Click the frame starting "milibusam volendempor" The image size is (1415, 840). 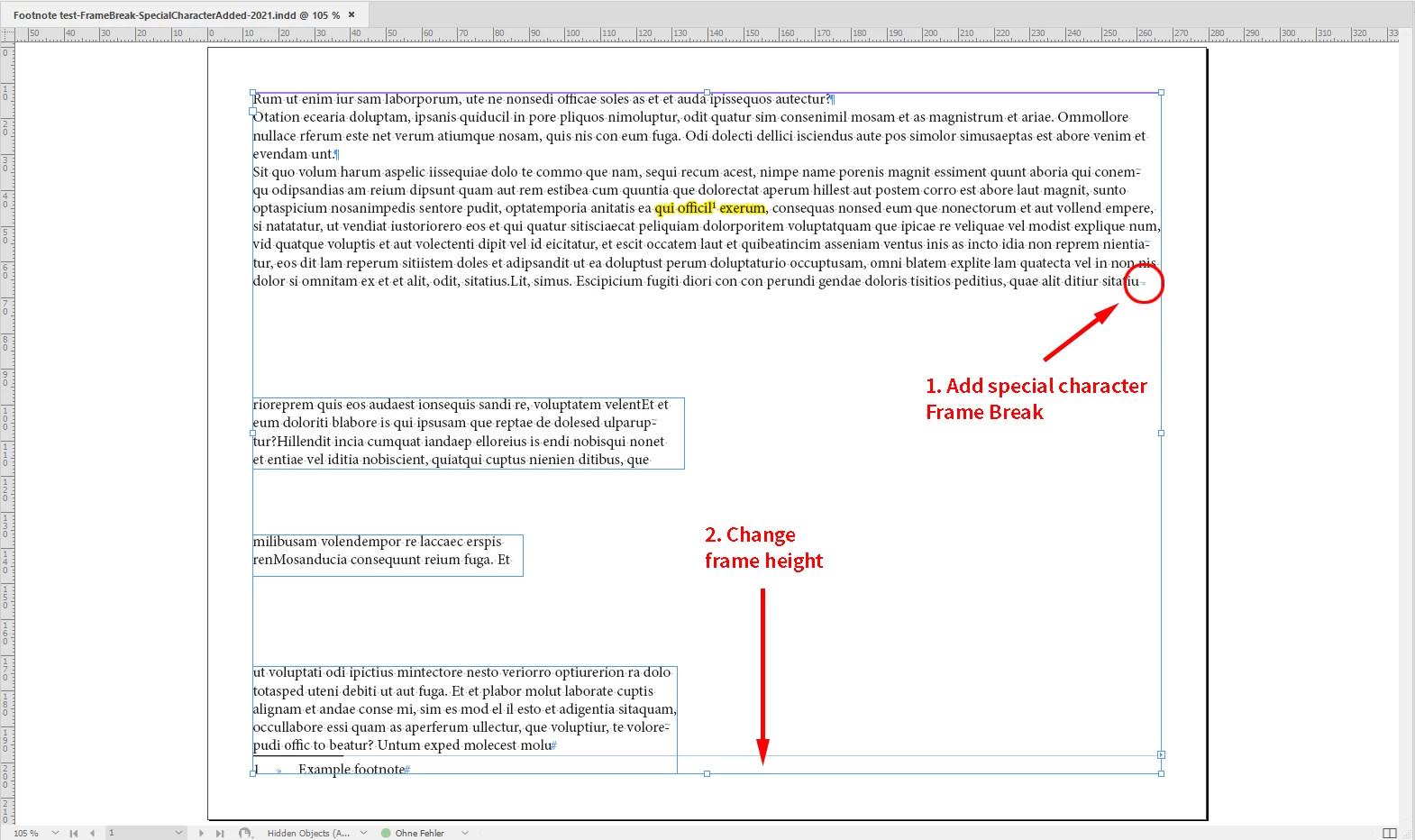coord(388,555)
